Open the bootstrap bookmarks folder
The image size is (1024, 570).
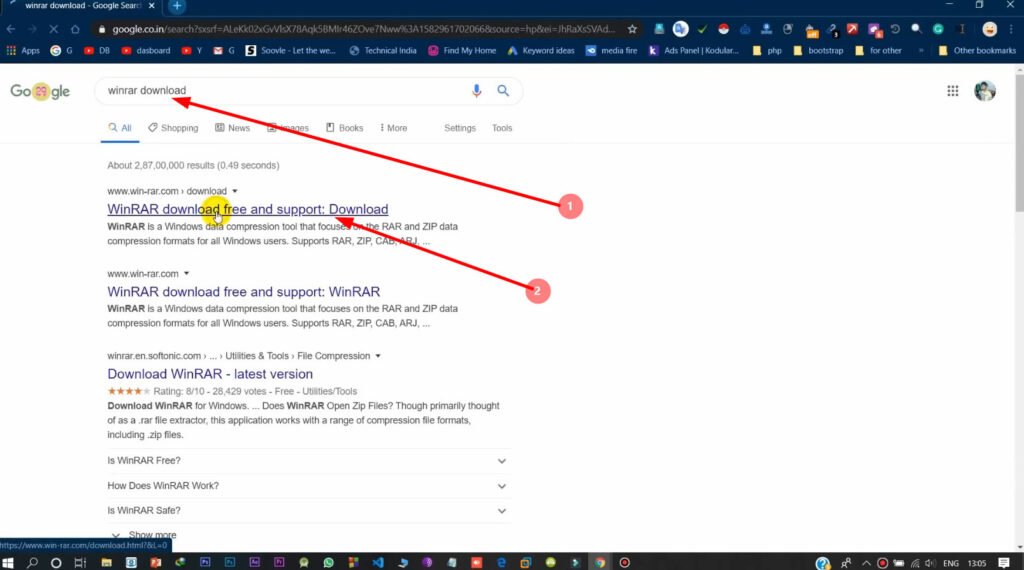pos(818,50)
